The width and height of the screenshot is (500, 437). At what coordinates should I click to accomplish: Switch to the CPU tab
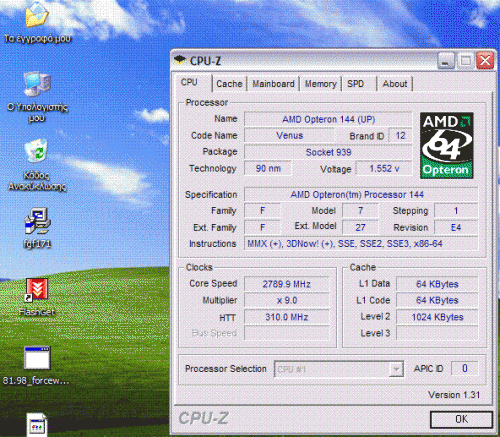(x=189, y=82)
